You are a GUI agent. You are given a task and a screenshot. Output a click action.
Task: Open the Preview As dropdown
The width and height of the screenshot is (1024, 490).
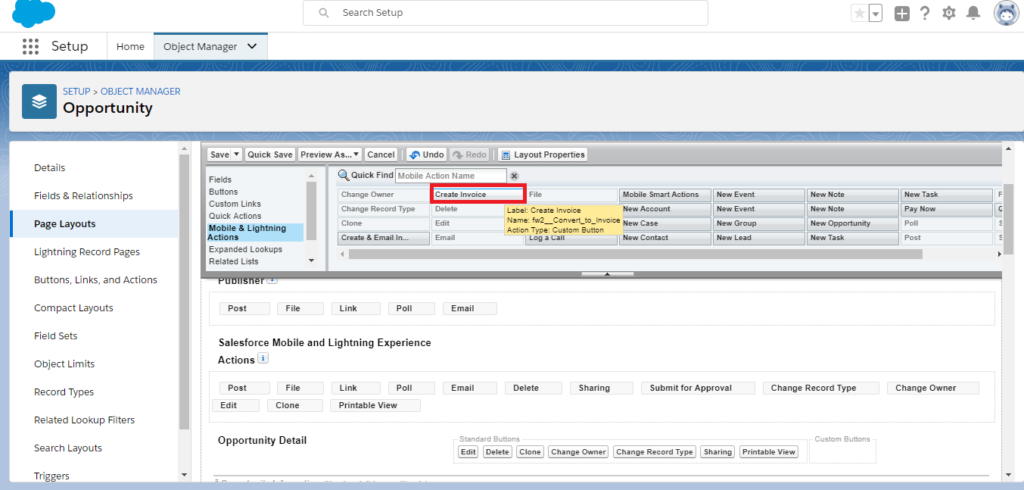(x=329, y=155)
